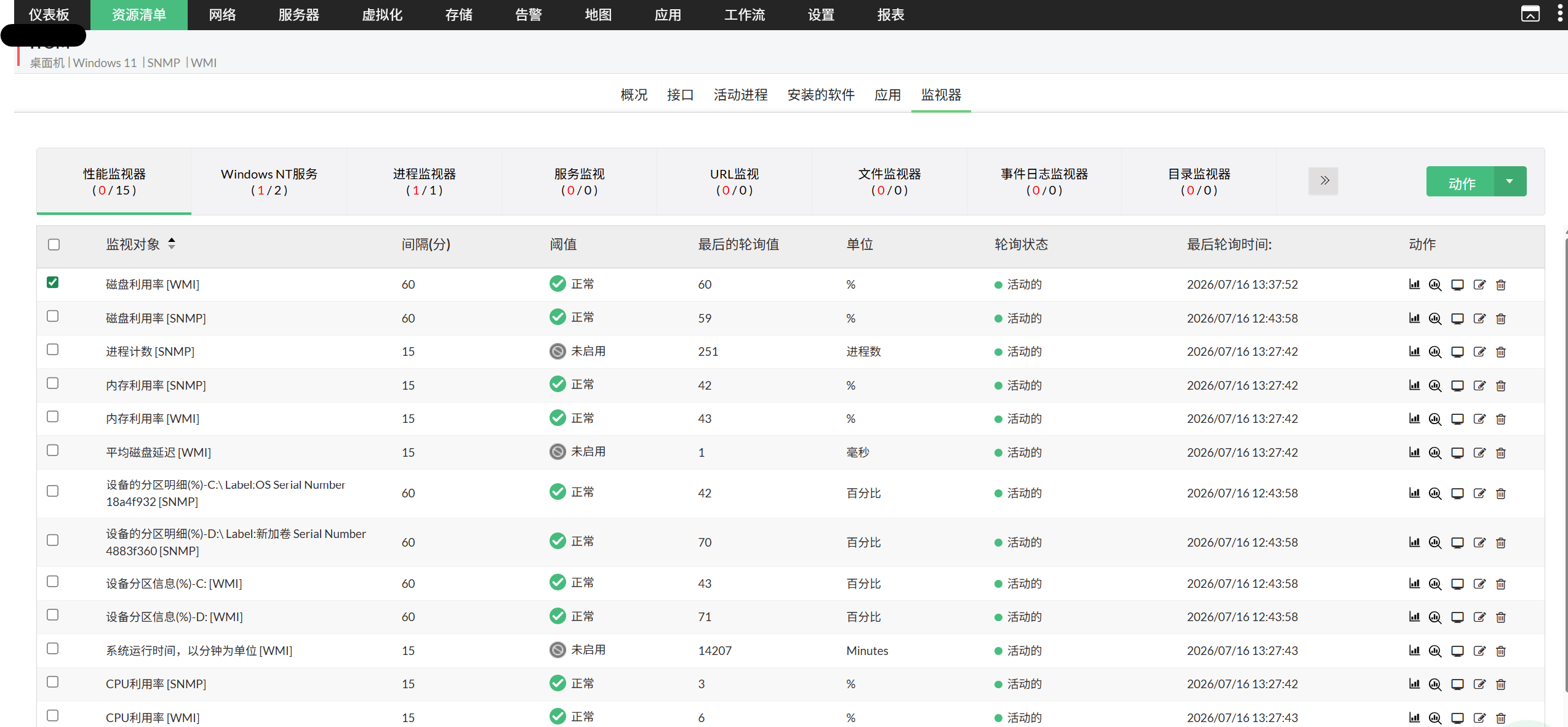Select the Windows NT服务 monitor category
Viewport: 1568px width, 727px height.
click(x=269, y=182)
